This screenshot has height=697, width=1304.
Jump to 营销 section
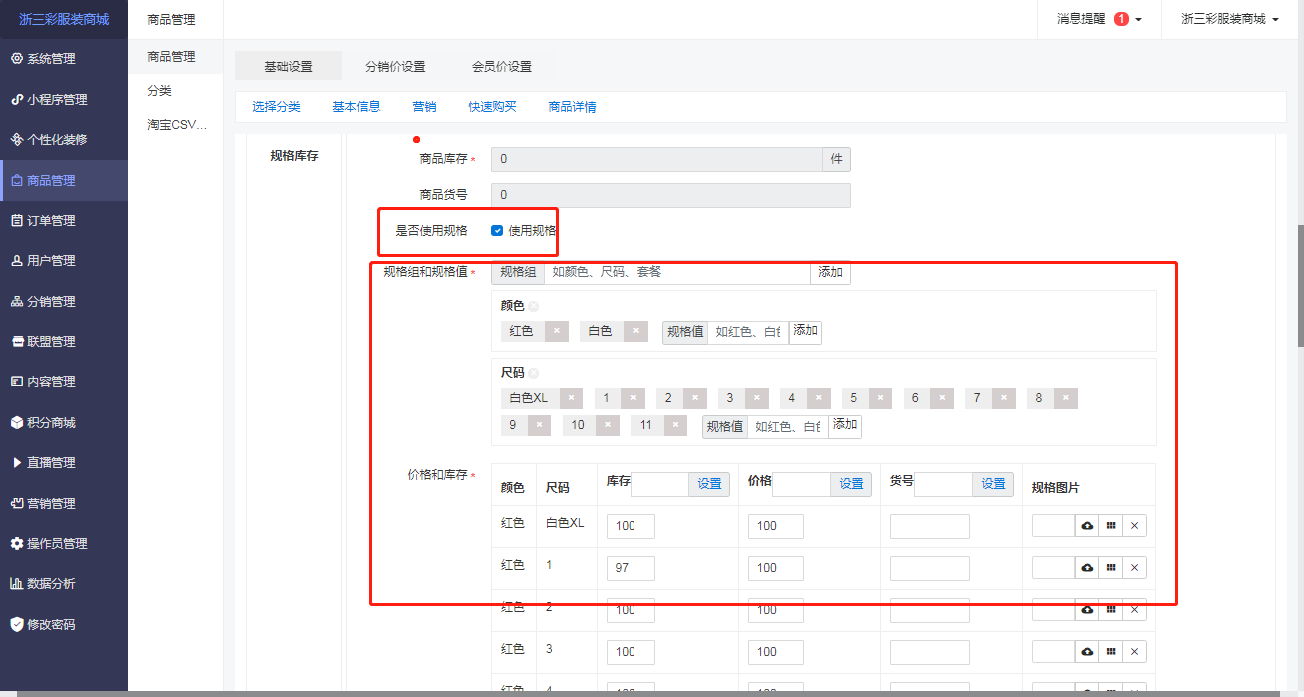[x=424, y=107]
